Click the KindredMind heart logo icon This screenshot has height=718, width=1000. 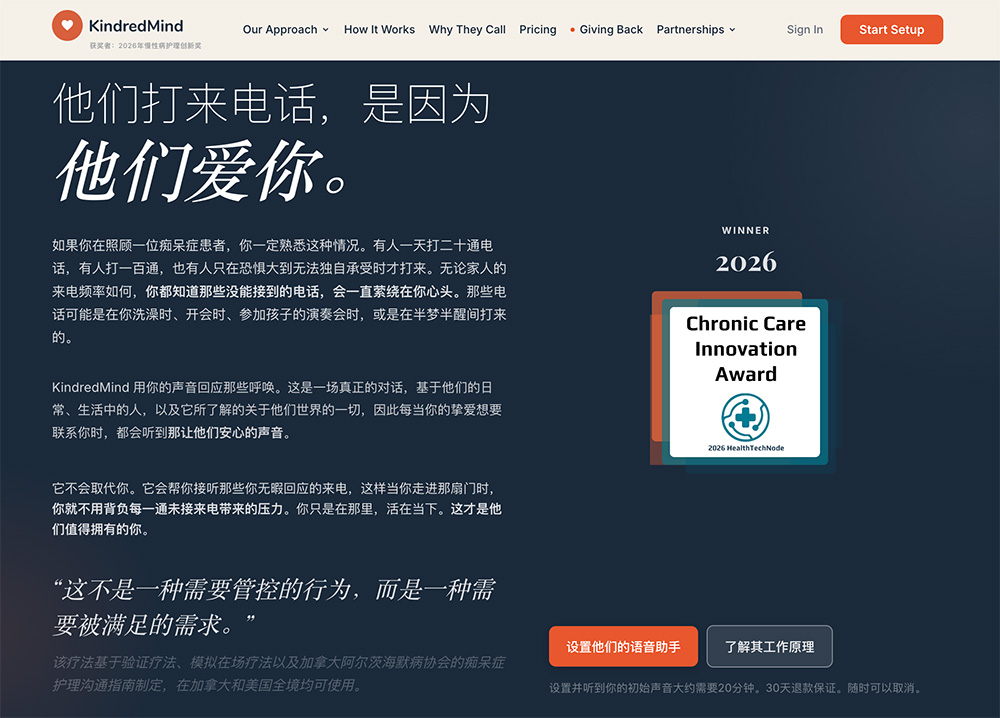[x=67, y=26]
